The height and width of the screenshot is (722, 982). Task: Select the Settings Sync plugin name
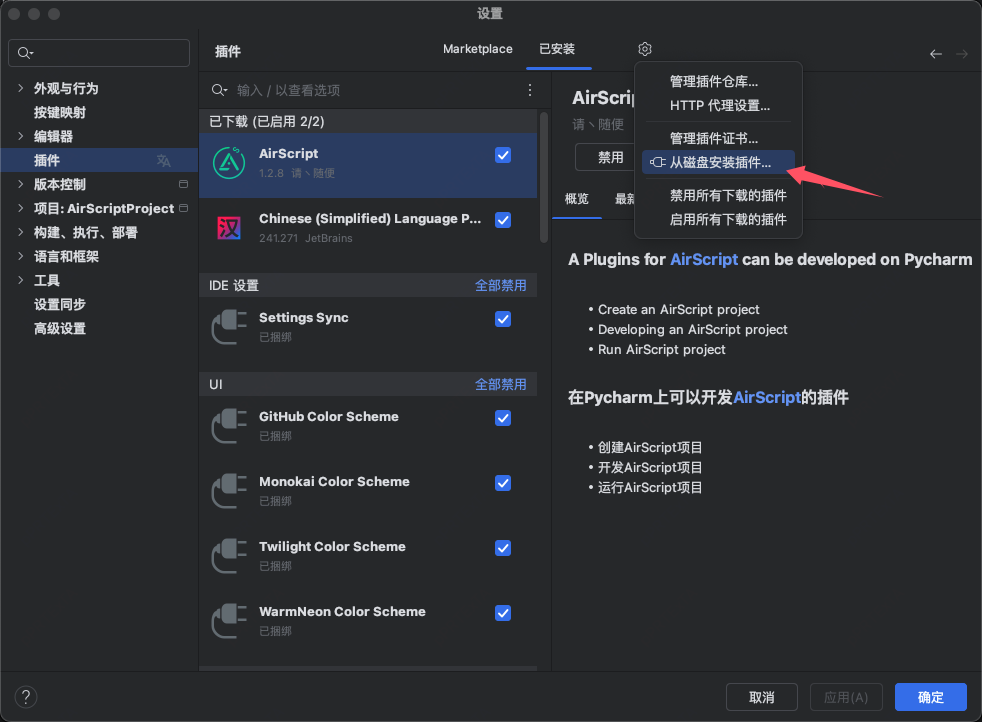304,317
